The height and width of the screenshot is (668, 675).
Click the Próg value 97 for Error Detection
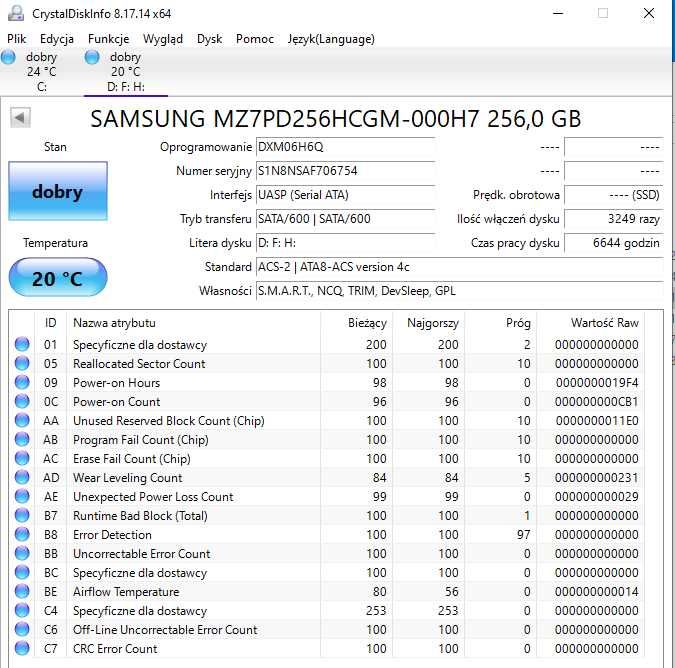(x=523, y=535)
